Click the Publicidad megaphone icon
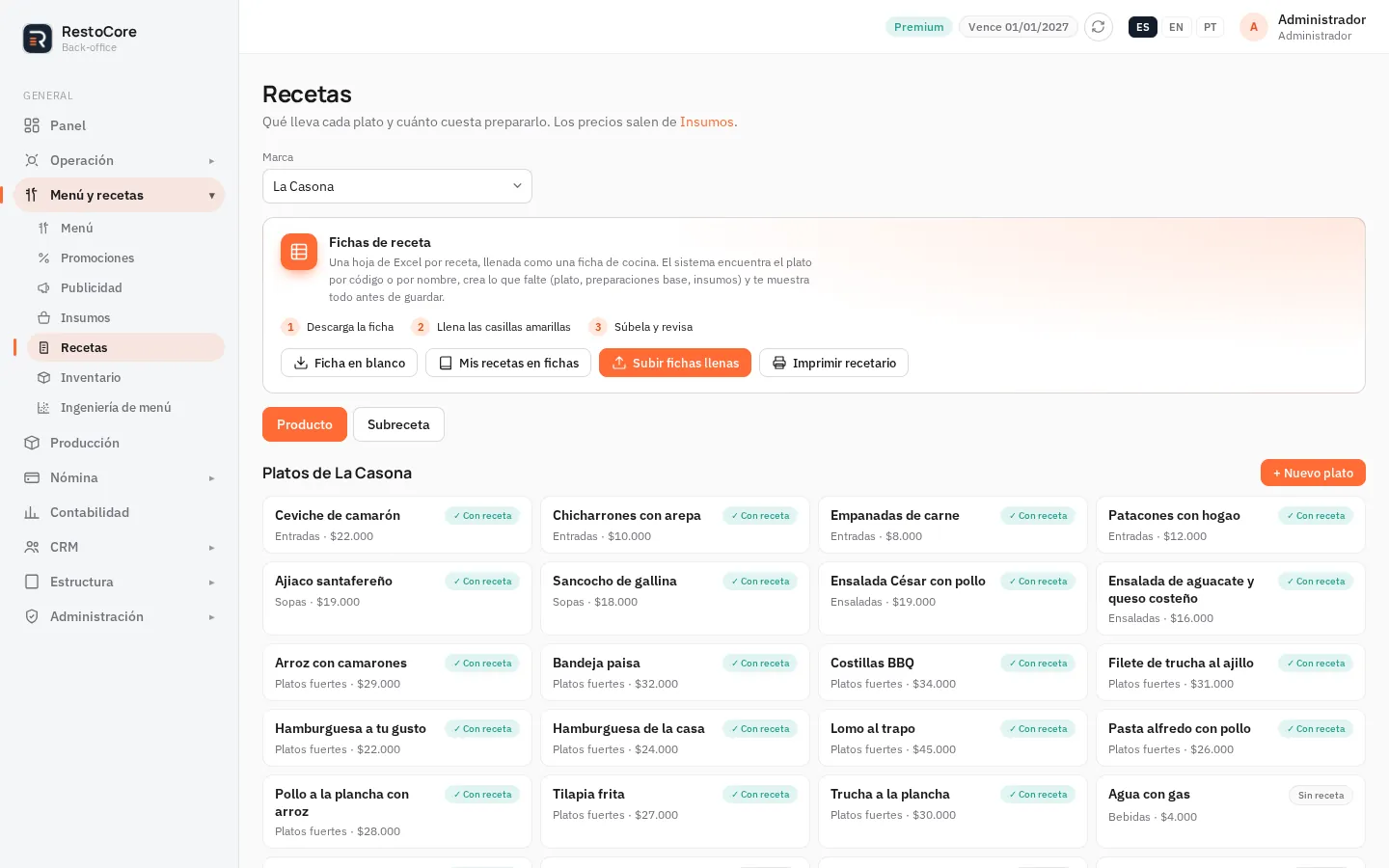 click(43, 288)
